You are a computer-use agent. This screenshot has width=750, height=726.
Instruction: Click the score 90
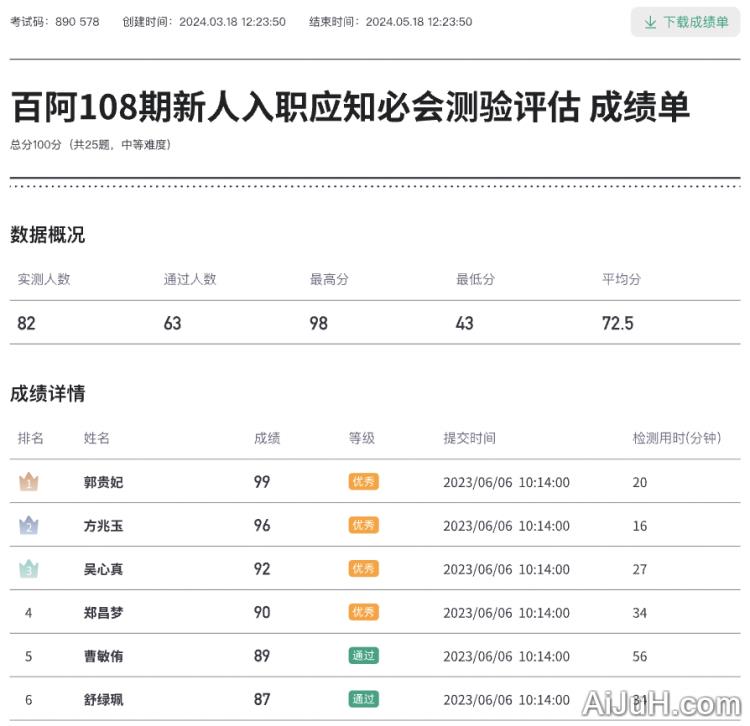262,612
